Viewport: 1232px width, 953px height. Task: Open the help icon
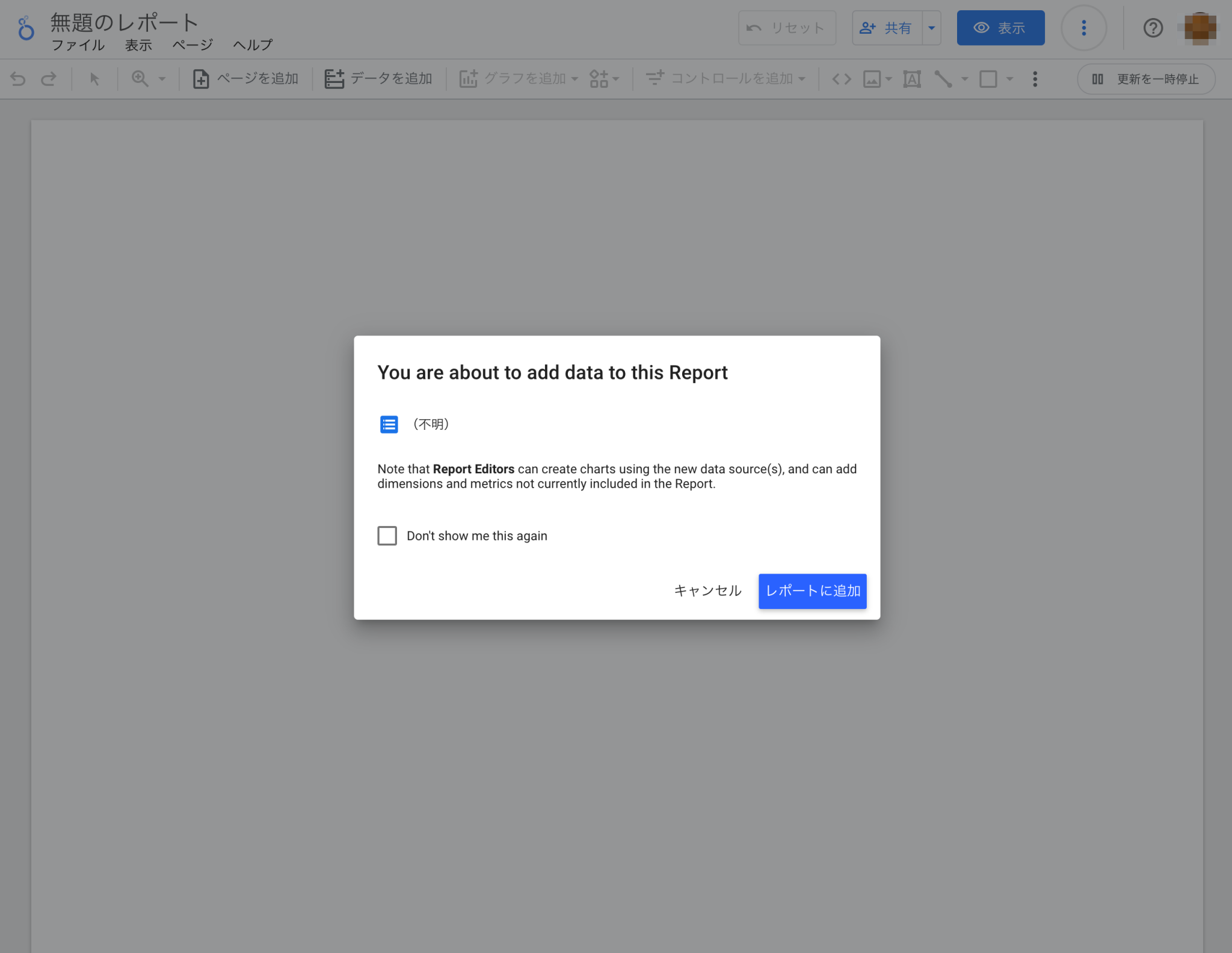coord(1152,28)
